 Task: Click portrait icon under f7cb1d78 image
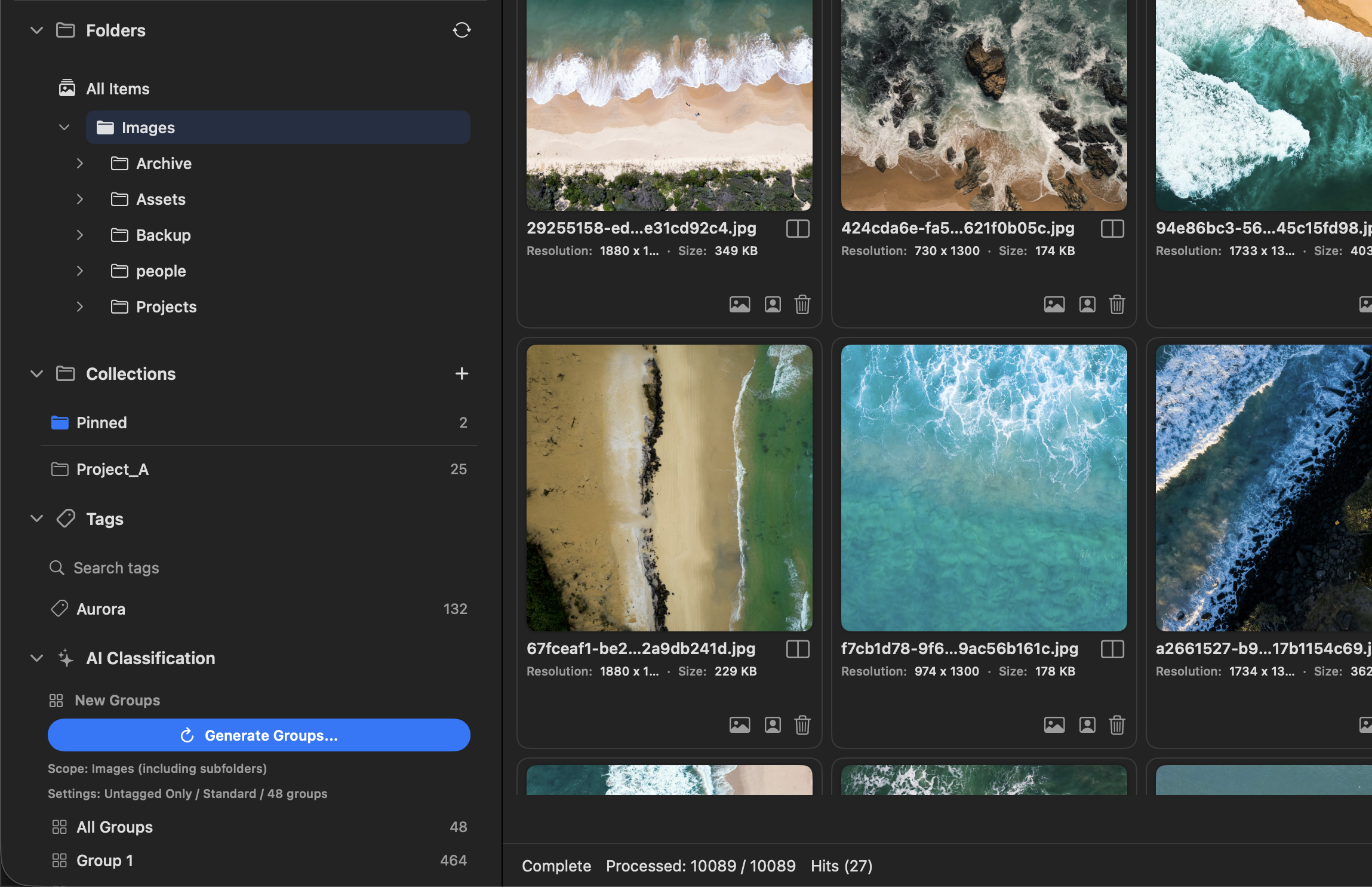pos(1087,725)
